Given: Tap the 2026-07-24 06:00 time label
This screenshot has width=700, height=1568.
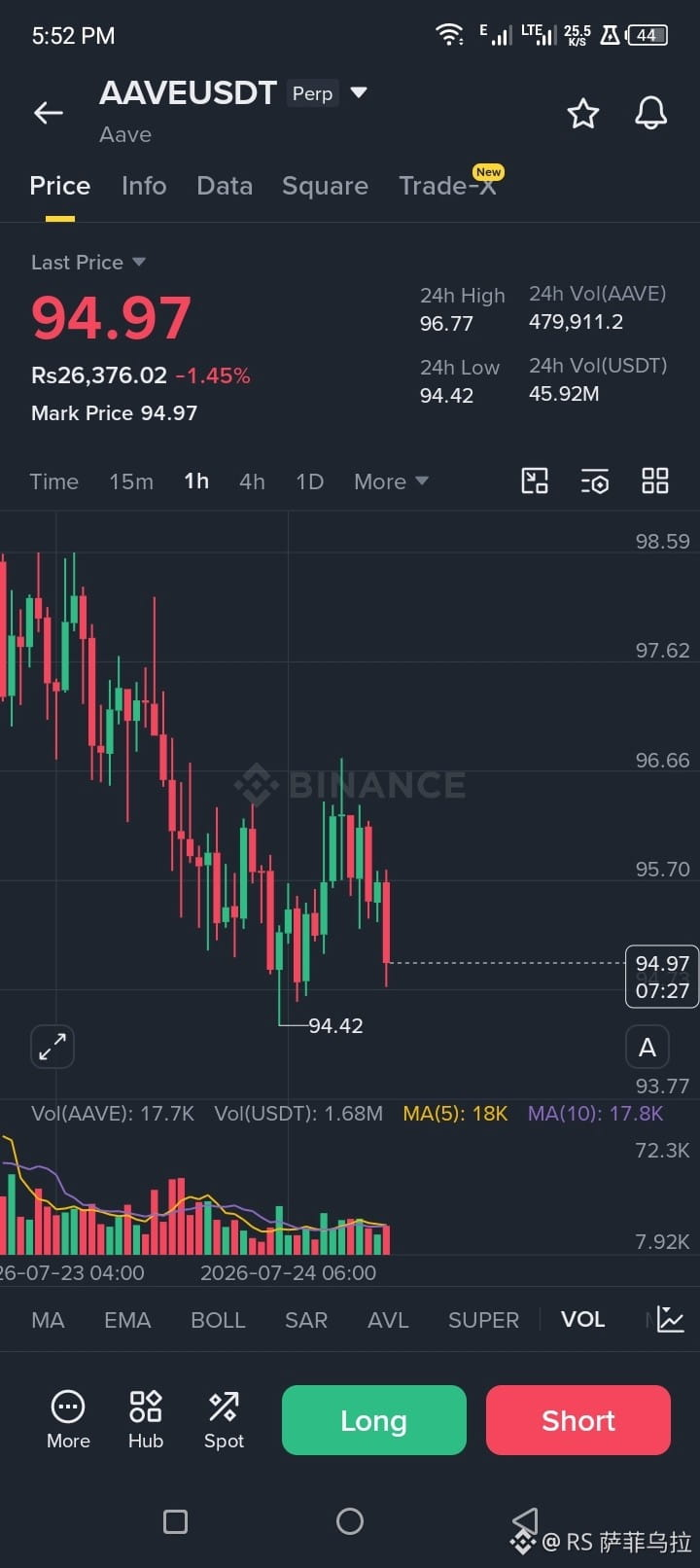Looking at the screenshot, I should 288,1272.
